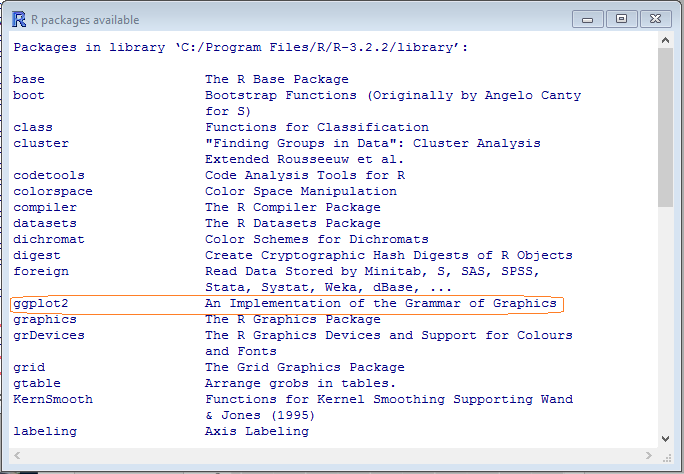Close the R packages available window
This screenshot has width=684, height=474.
[655, 19]
